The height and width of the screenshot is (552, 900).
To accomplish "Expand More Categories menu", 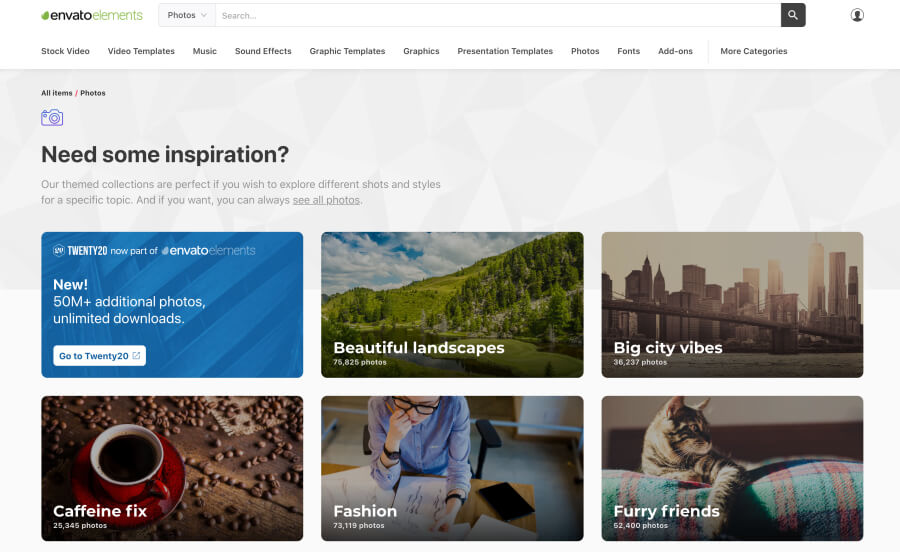I will pyautogui.click(x=753, y=51).
